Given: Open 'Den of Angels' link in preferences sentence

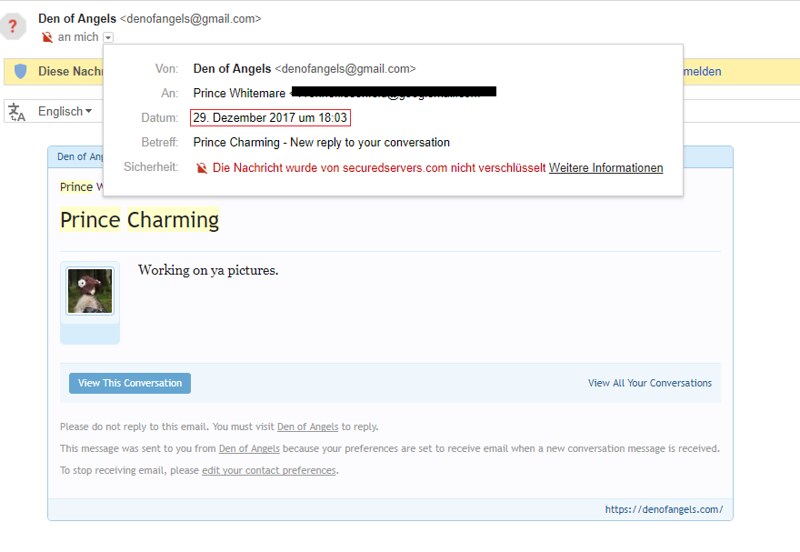Looking at the screenshot, I should click(x=249, y=448).
